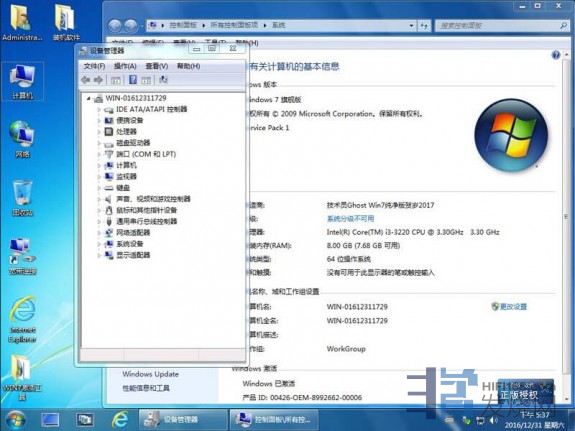Select the Internet Explorer desktop shortcut
The height and width of the screenshot is (431, 575).
(x=22, y=319)
